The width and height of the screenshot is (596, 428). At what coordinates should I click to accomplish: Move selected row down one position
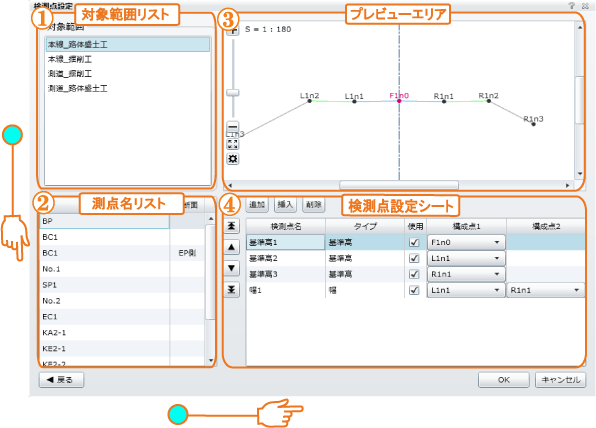(231, 268)
